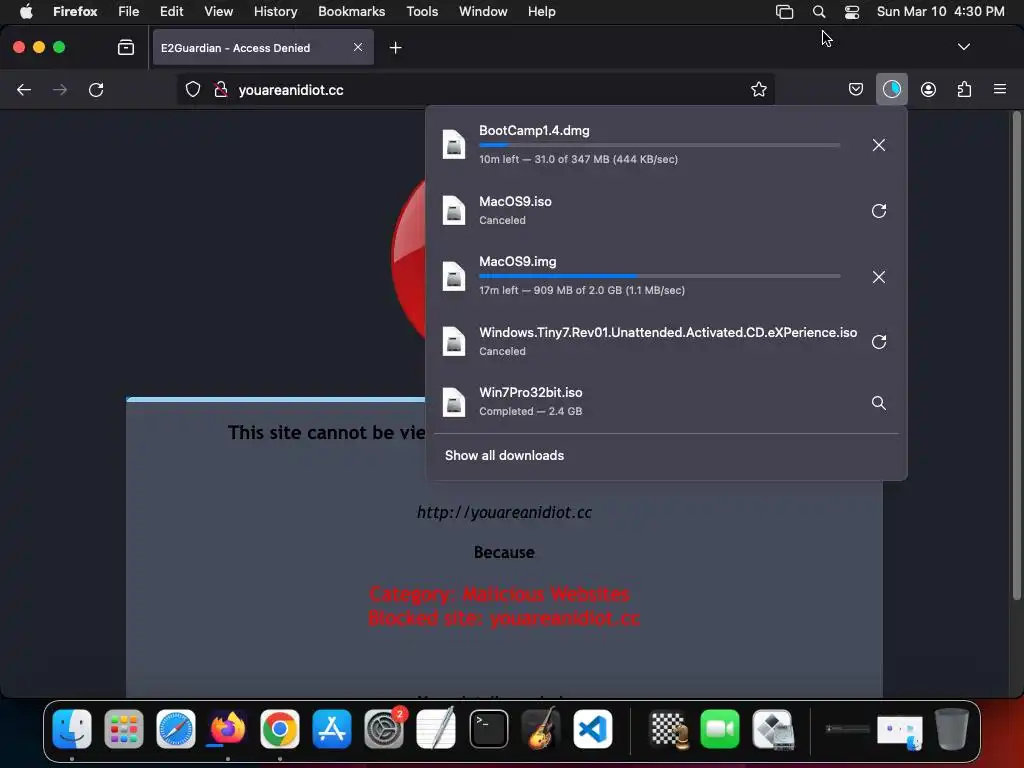Open a new tab with plus button
The image size is (1024, 768).
point(395,48)
